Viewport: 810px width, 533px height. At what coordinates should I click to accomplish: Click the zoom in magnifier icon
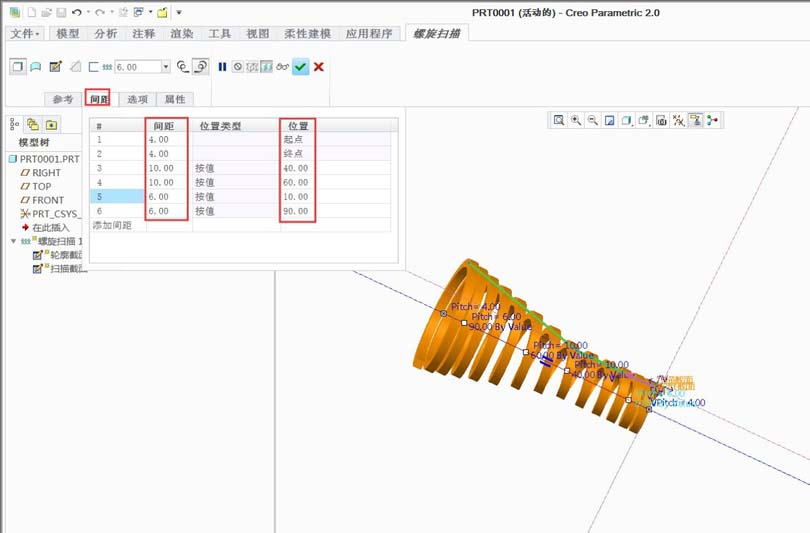pyautogui.click(x=575, y=120)
